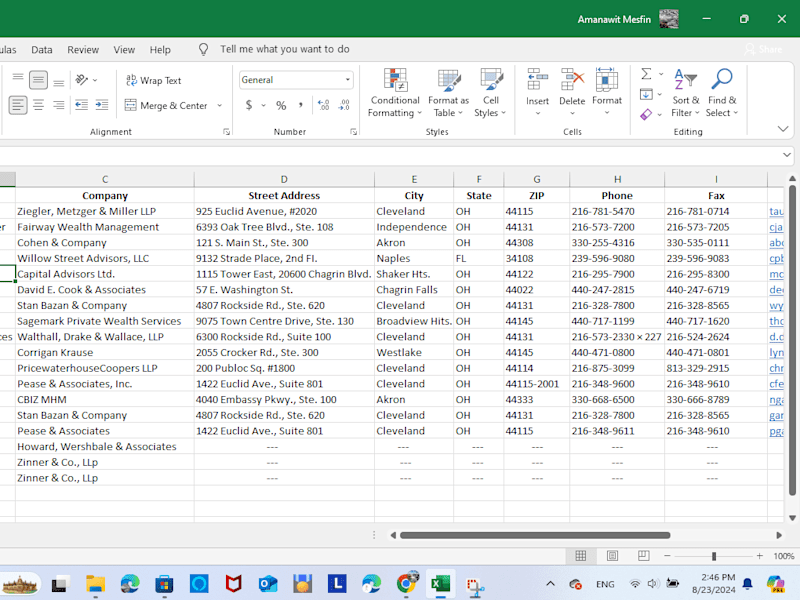Open Outlook from the taskbar

[x=268, y=584]
